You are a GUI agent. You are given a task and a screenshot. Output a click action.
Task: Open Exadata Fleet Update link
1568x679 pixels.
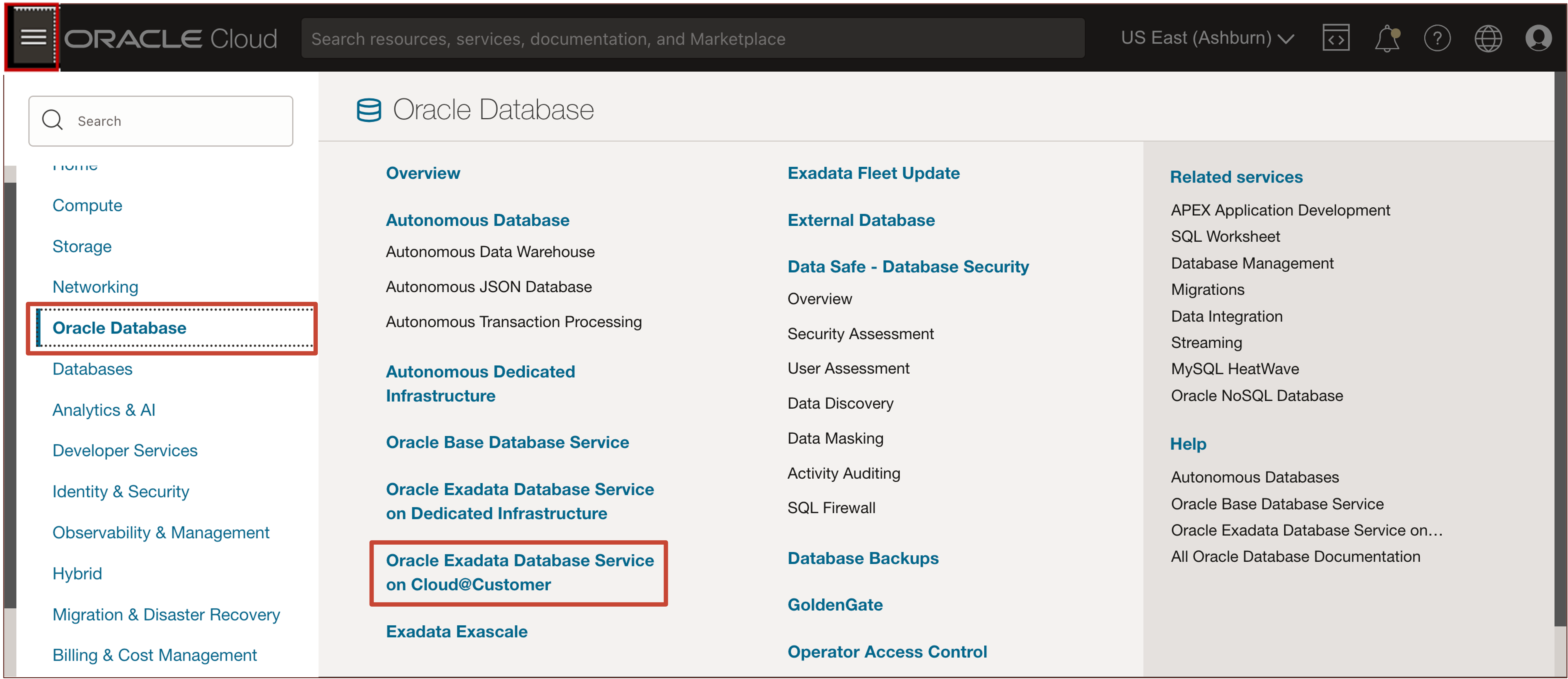(874, 173)
